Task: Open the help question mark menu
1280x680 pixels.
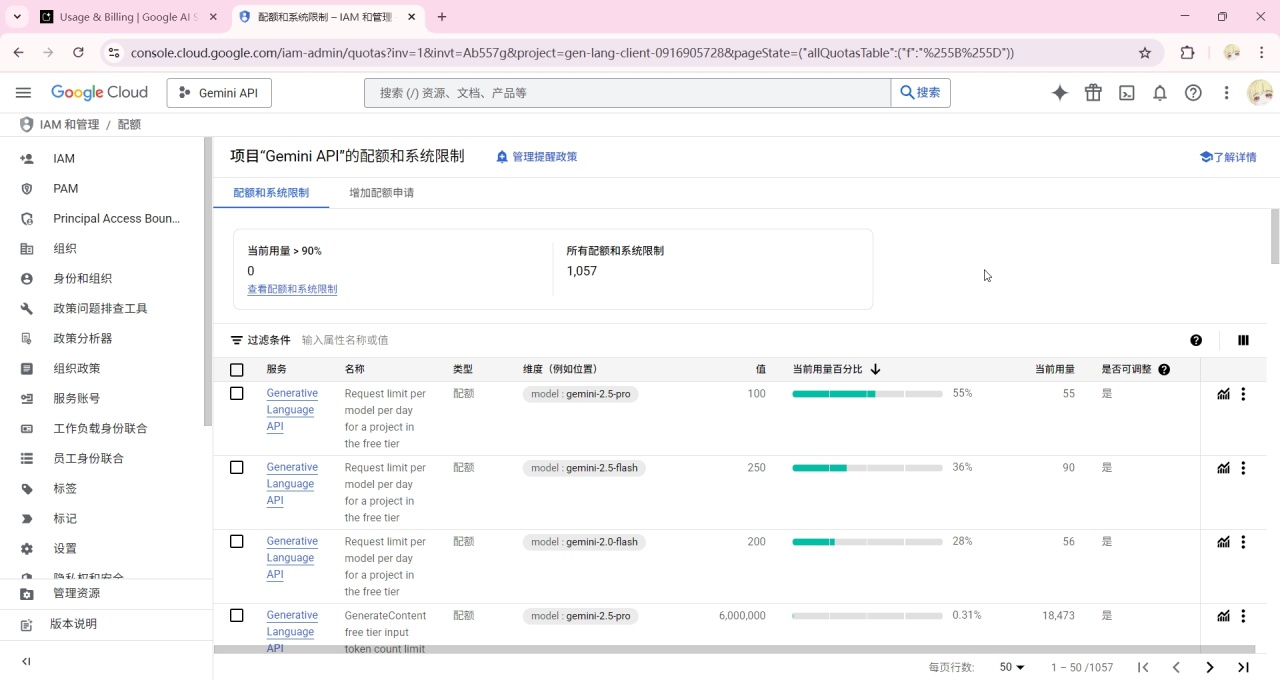Action: pos(1193,93)
